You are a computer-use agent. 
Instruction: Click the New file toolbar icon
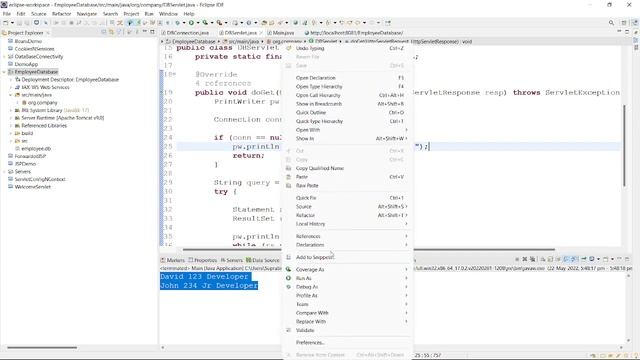[x=6, y=23]
